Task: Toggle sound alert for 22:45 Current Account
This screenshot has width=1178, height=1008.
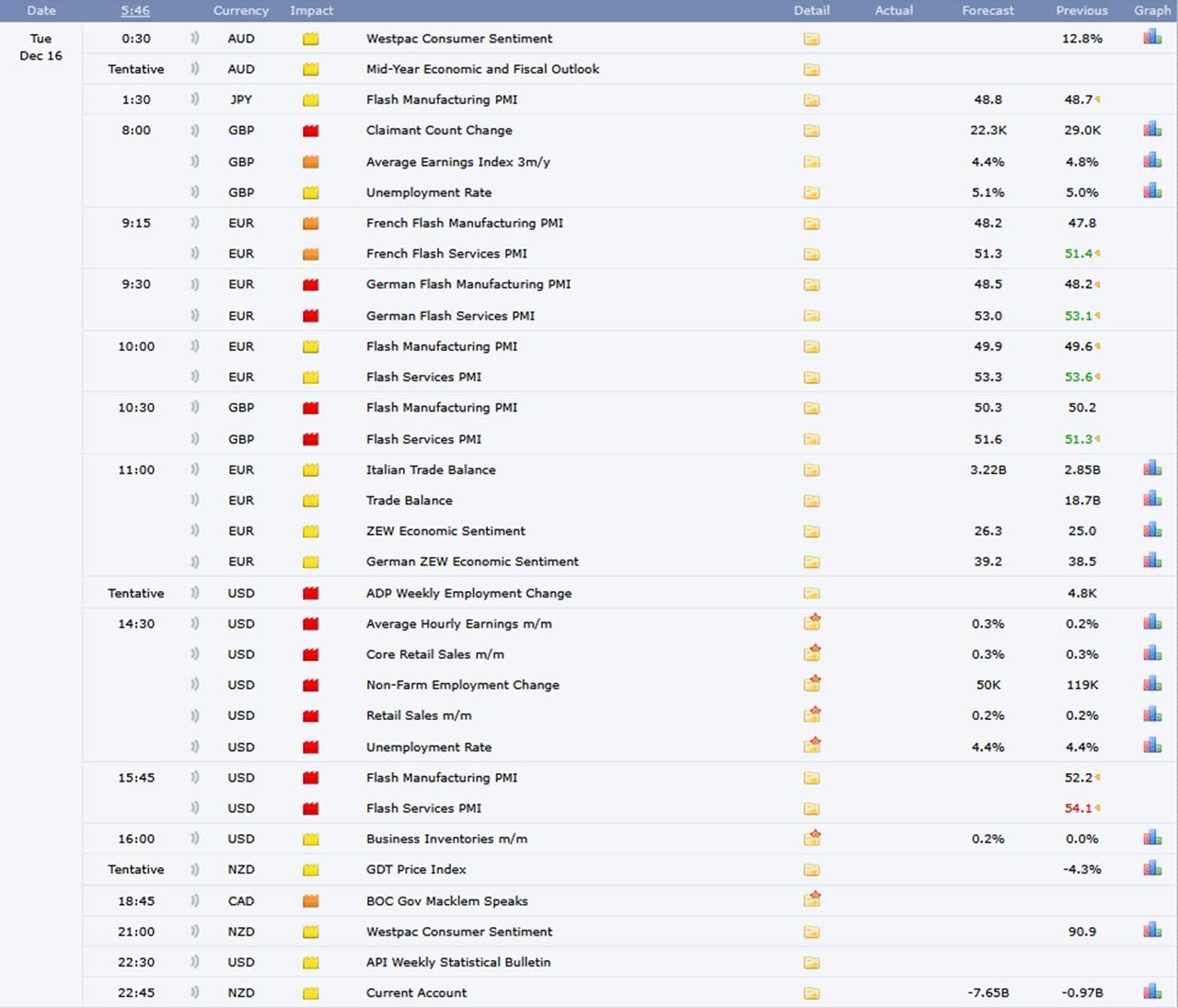Action: [194, 992]
